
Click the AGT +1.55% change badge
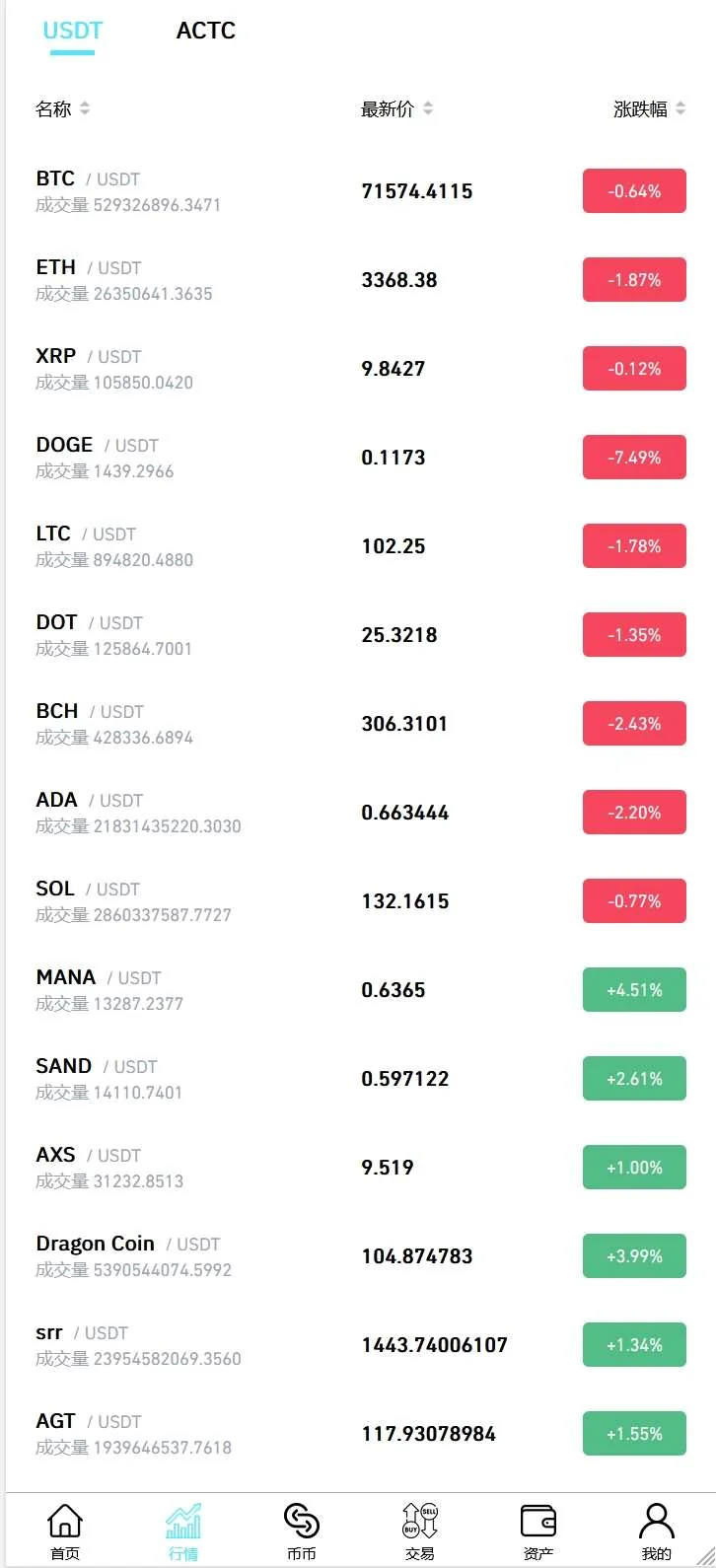click(634, 1434)
